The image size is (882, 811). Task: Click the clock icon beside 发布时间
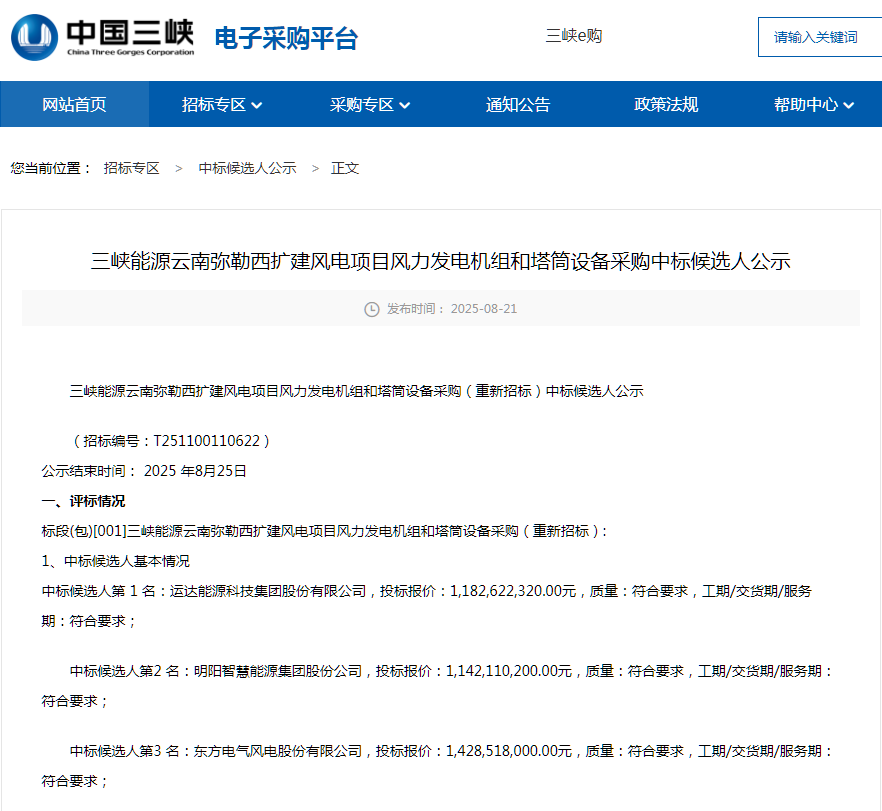[372, 309]
